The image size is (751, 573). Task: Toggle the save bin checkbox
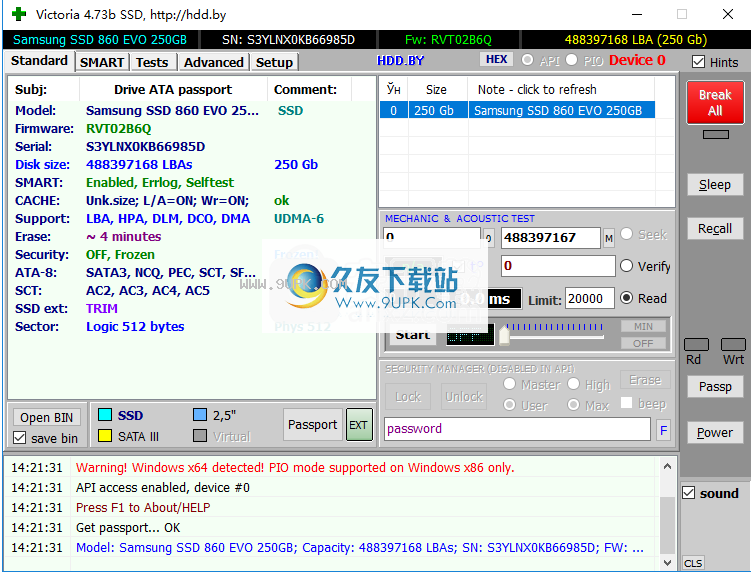coord(20,437)
